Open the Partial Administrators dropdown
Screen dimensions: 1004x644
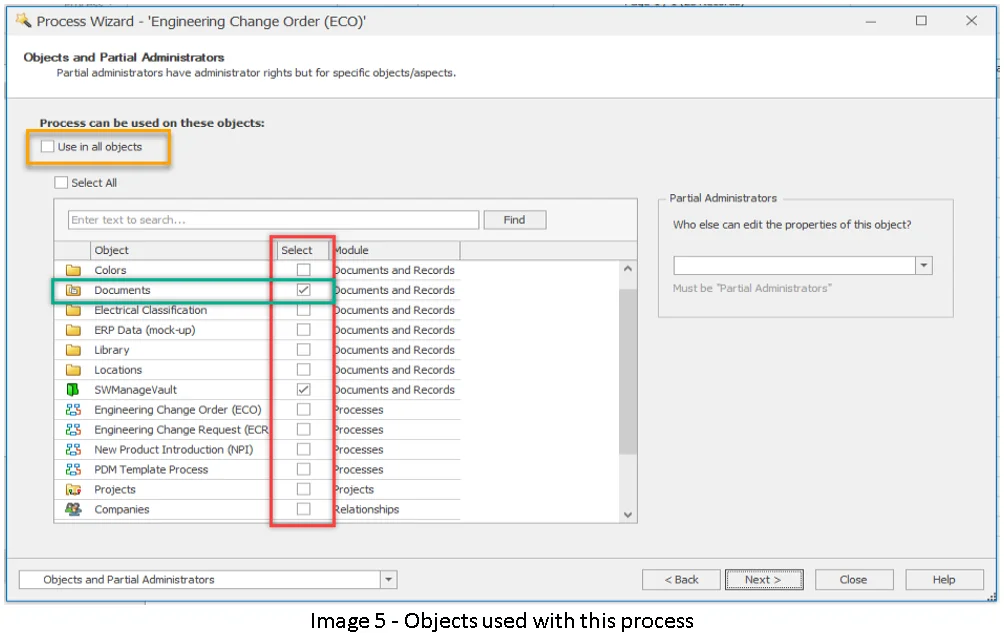pos(924,266)
